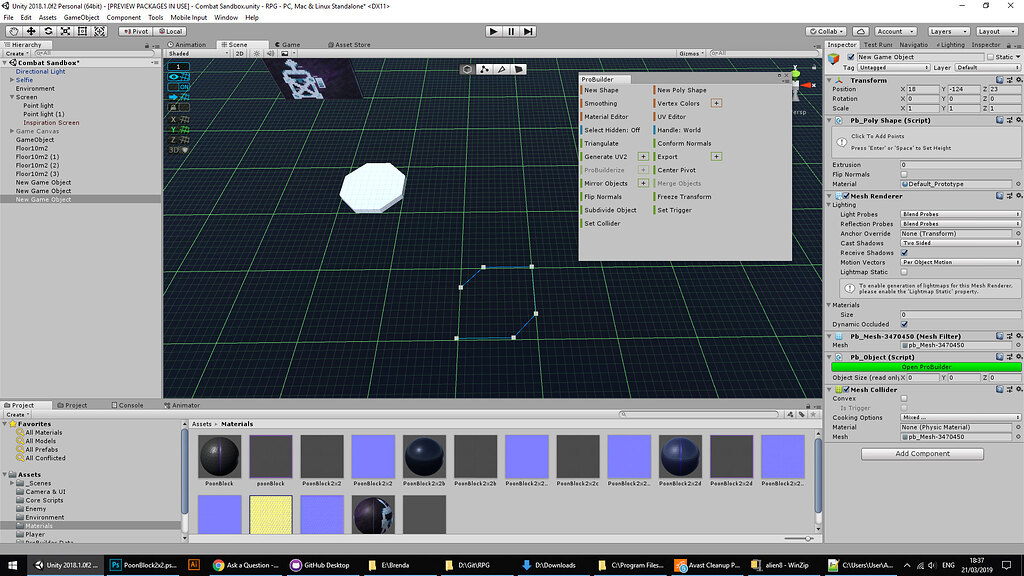Select the Rotate tool
The width and height of the screenshot is (1024, 576).
[48, 31]
